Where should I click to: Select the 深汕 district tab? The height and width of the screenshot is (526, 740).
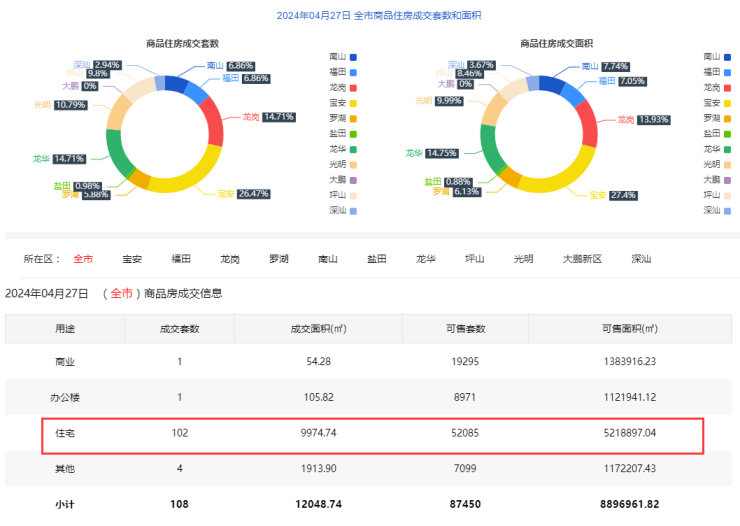[x=641, y=259]
